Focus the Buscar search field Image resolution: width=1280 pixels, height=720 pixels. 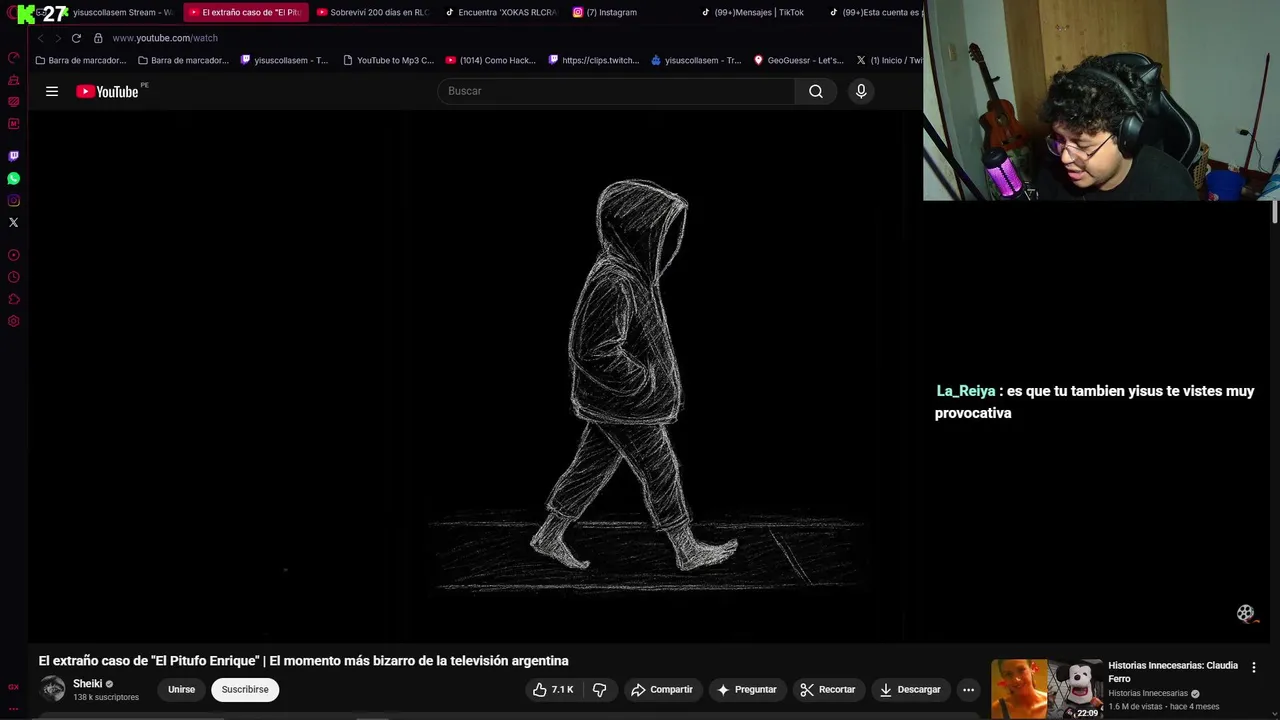point(616,91)
